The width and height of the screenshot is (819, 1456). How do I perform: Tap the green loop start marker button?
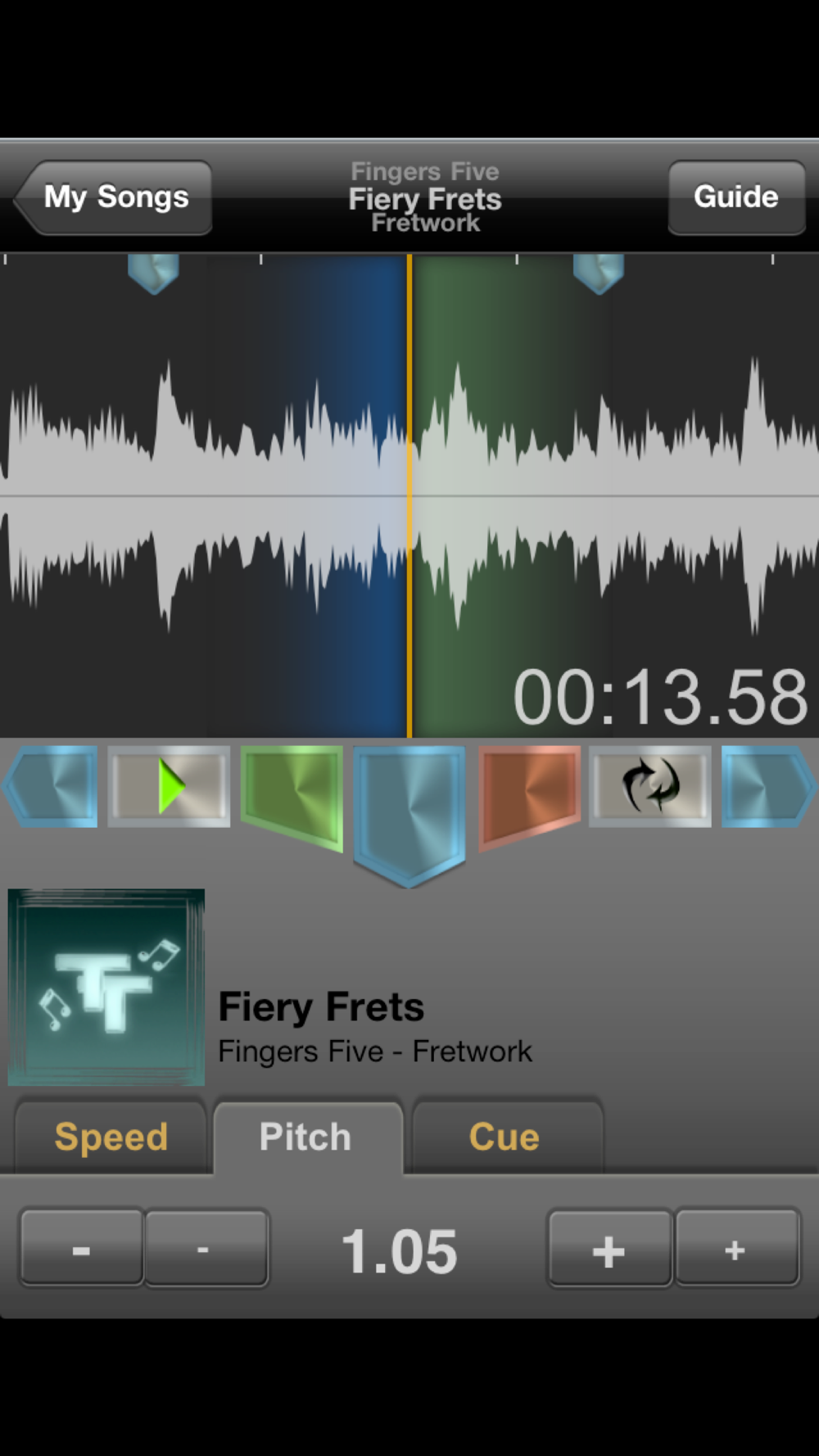[x=292, y=797]
